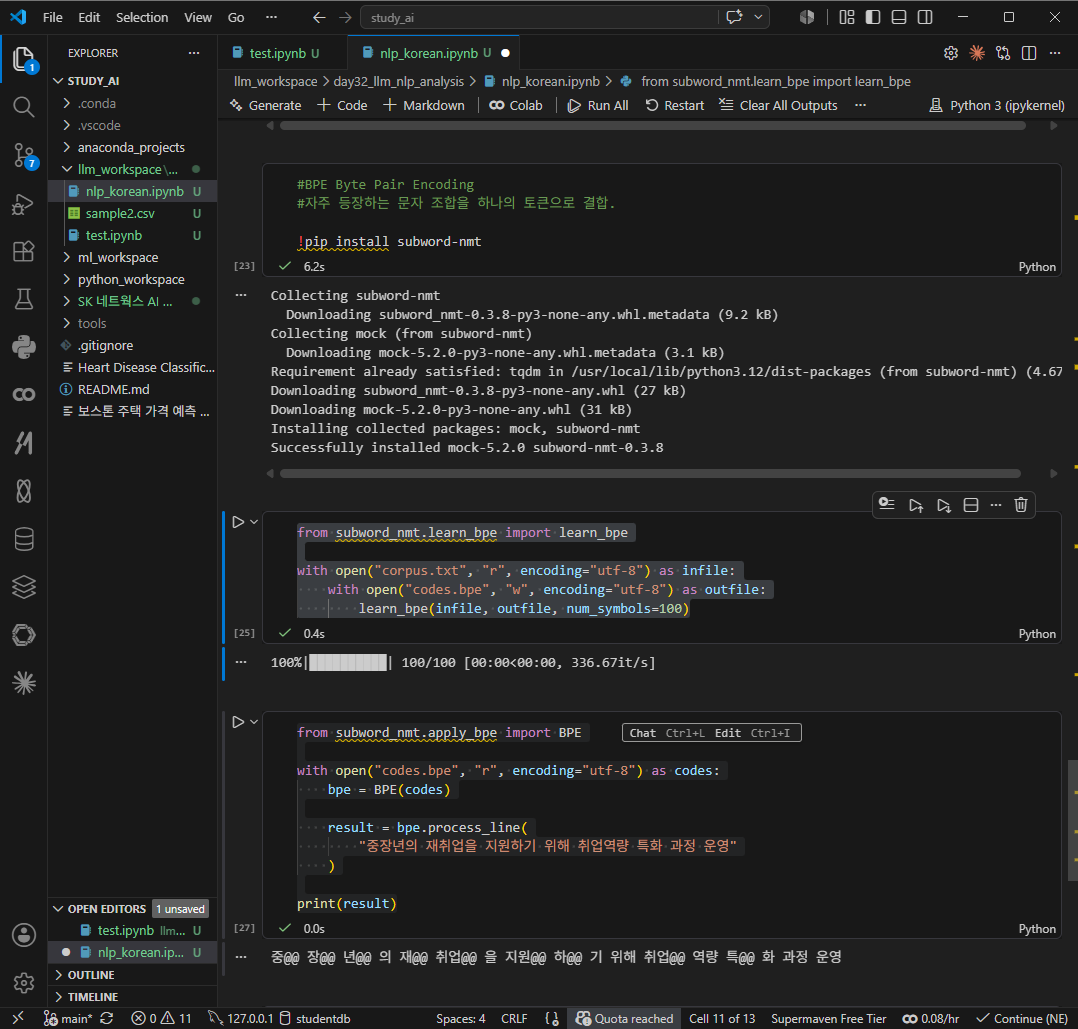Open the Copilot chat icon in title bar
This screenshot has height=1029, width=1078.
coord(734,17)
